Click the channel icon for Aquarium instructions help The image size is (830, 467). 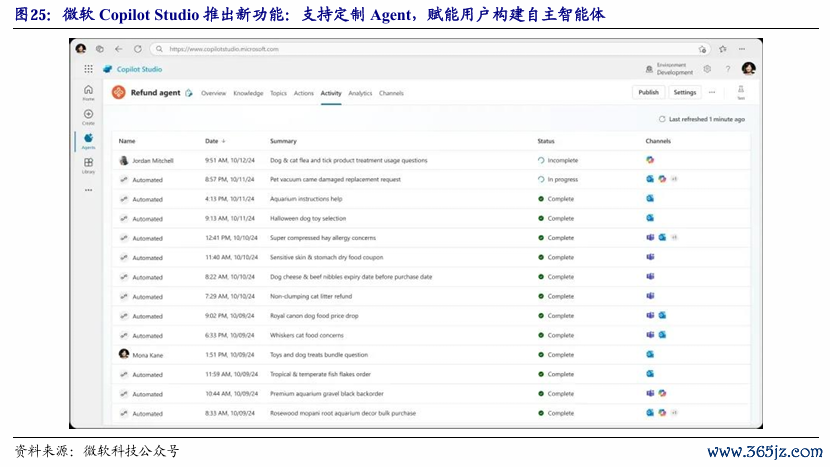click(x=650, y=199)
